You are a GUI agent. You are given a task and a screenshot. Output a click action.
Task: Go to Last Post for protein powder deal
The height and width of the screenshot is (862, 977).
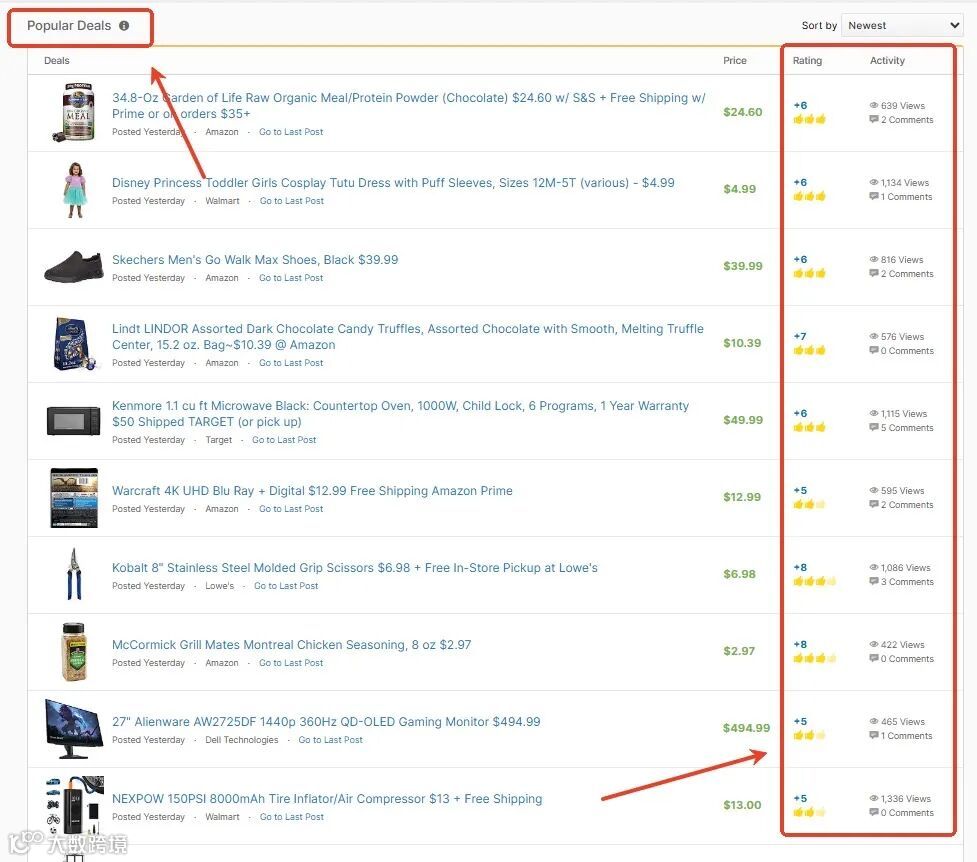pos(291,132)
